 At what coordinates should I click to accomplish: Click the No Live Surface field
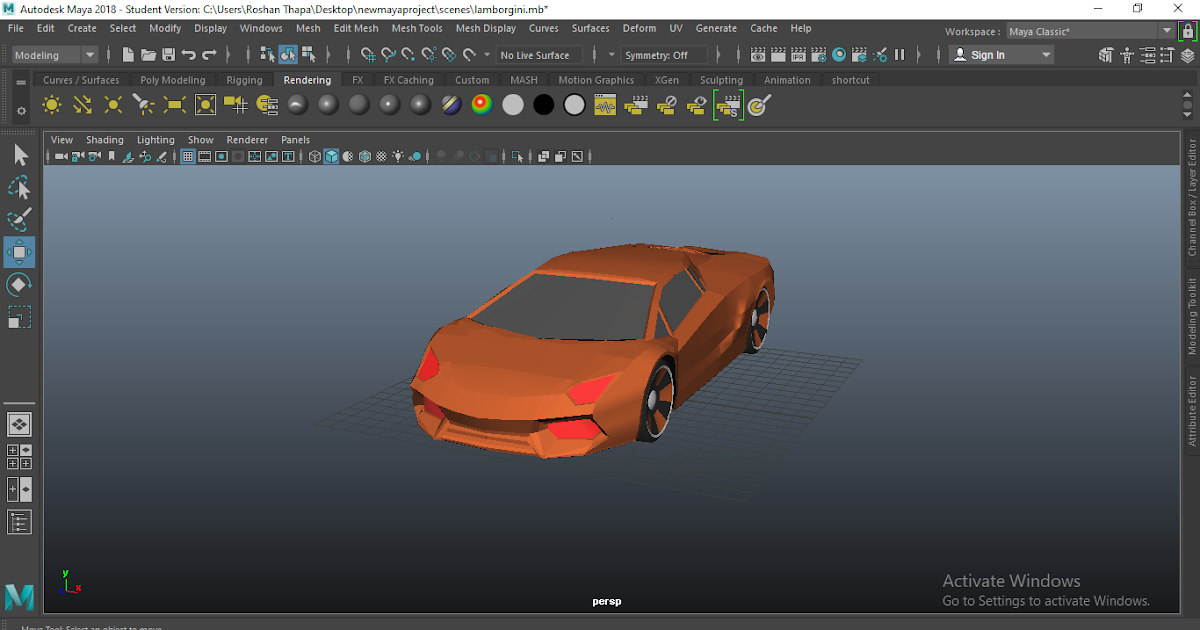539,55
